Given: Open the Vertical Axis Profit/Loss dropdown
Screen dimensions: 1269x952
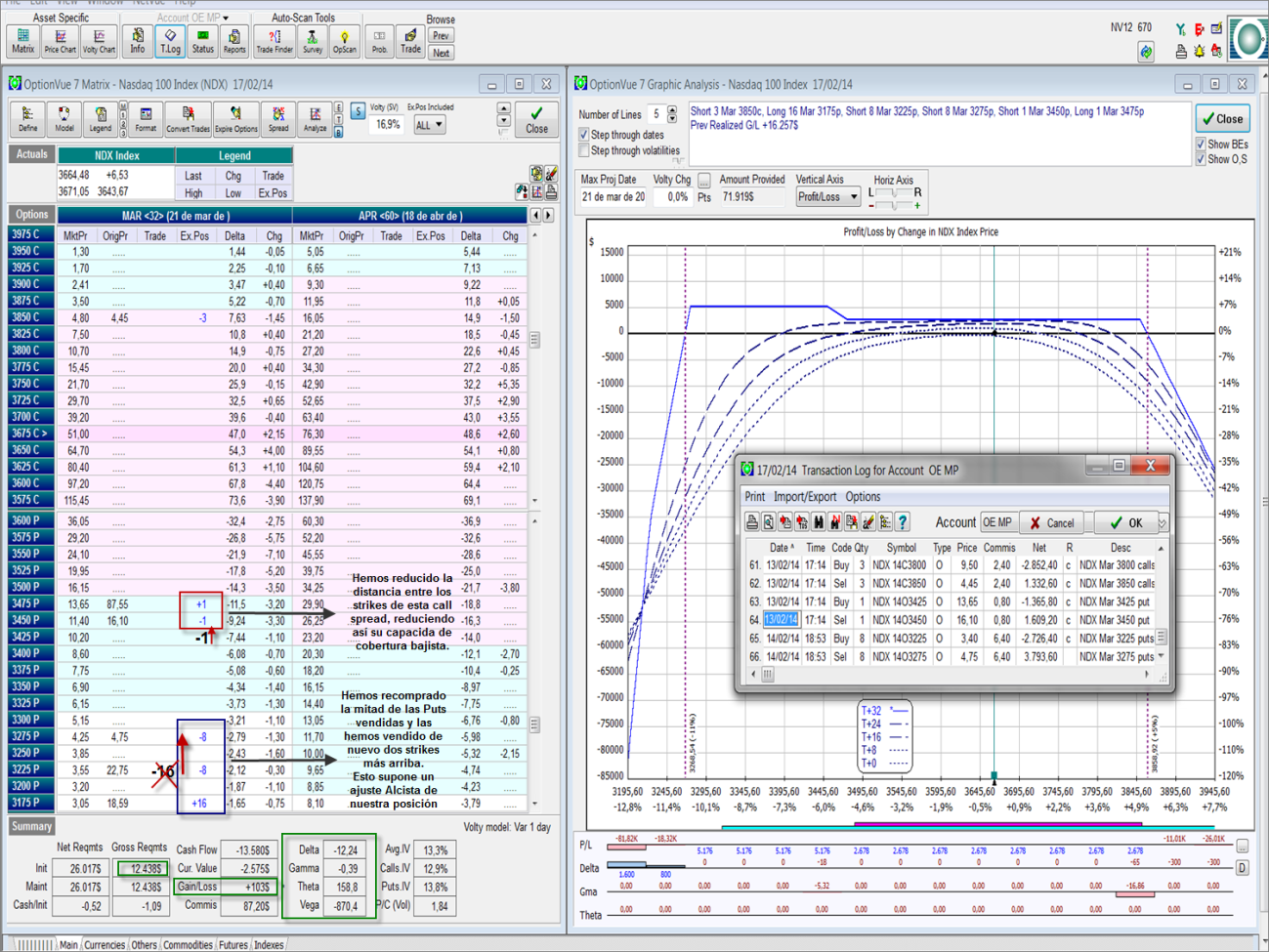Looking at the screenshot, I should (827, 197).
